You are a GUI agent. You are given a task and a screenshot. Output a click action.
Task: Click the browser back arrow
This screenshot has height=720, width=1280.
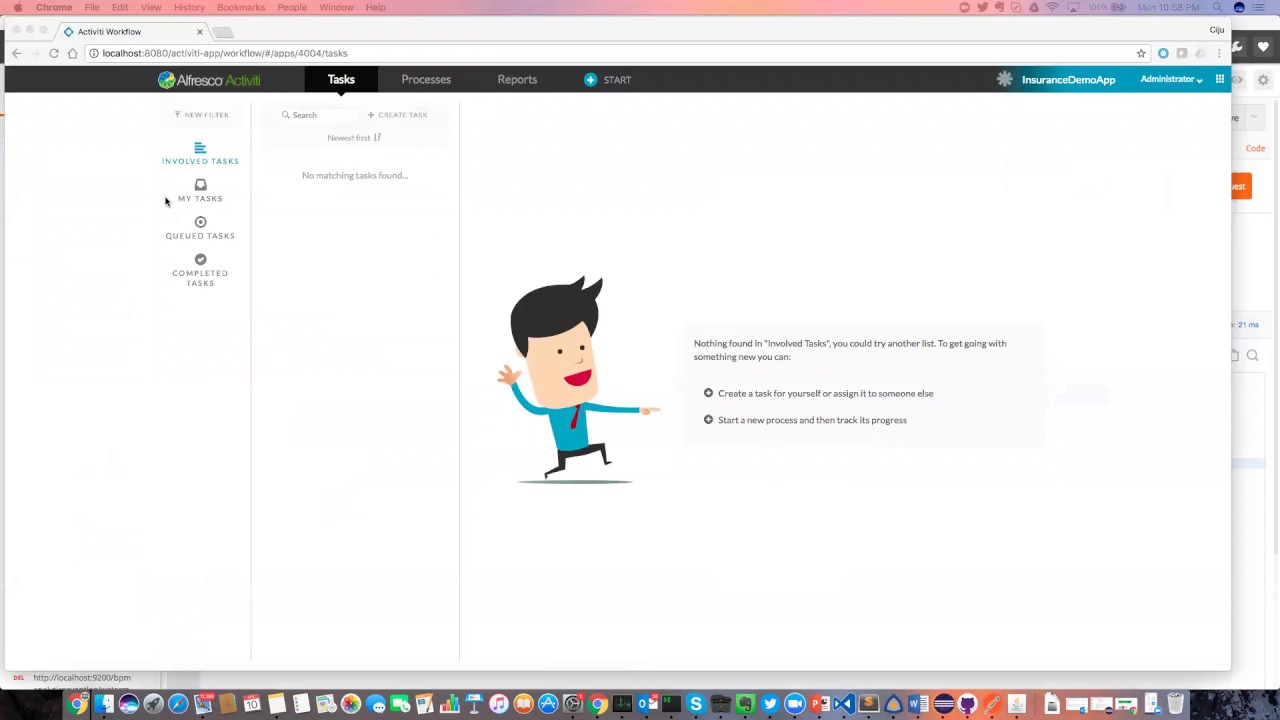tap(16, 53)
